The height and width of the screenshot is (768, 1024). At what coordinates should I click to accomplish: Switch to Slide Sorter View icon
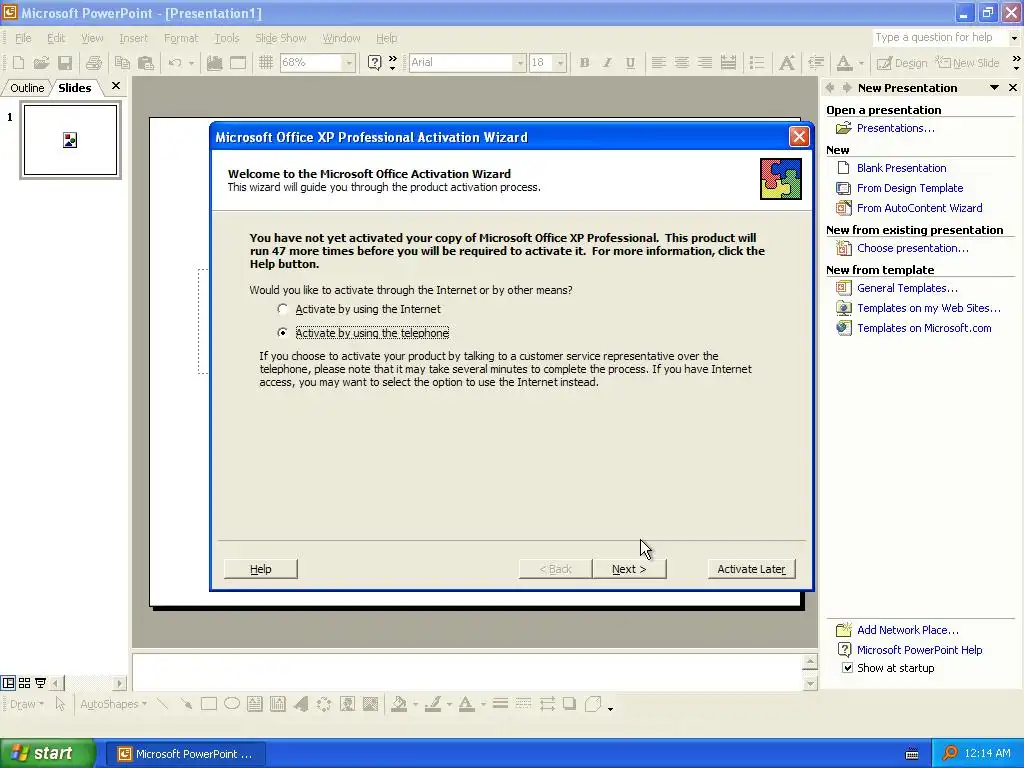(24, 683)
